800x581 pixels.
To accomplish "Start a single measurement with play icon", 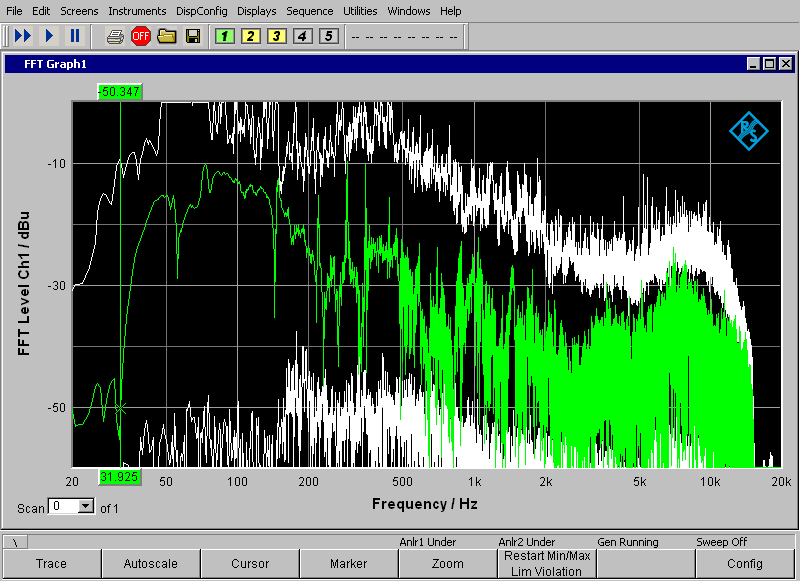I will coord(49,36).
